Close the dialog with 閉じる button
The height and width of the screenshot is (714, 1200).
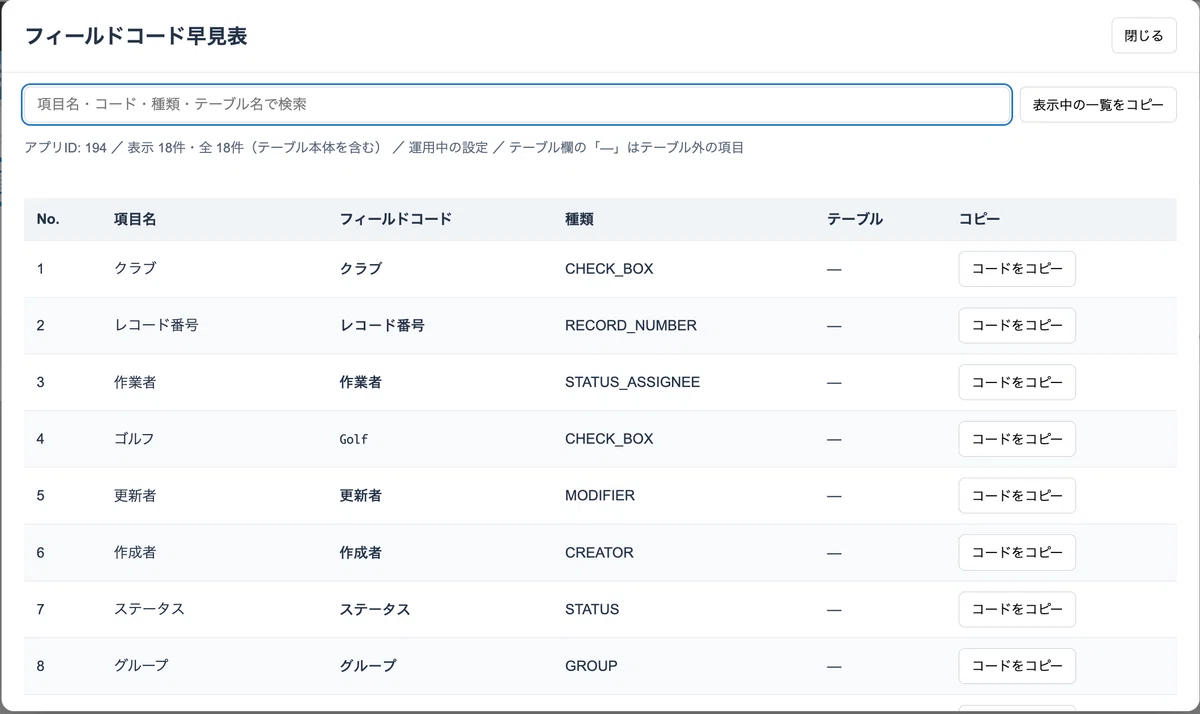[x=1144, y=36]
